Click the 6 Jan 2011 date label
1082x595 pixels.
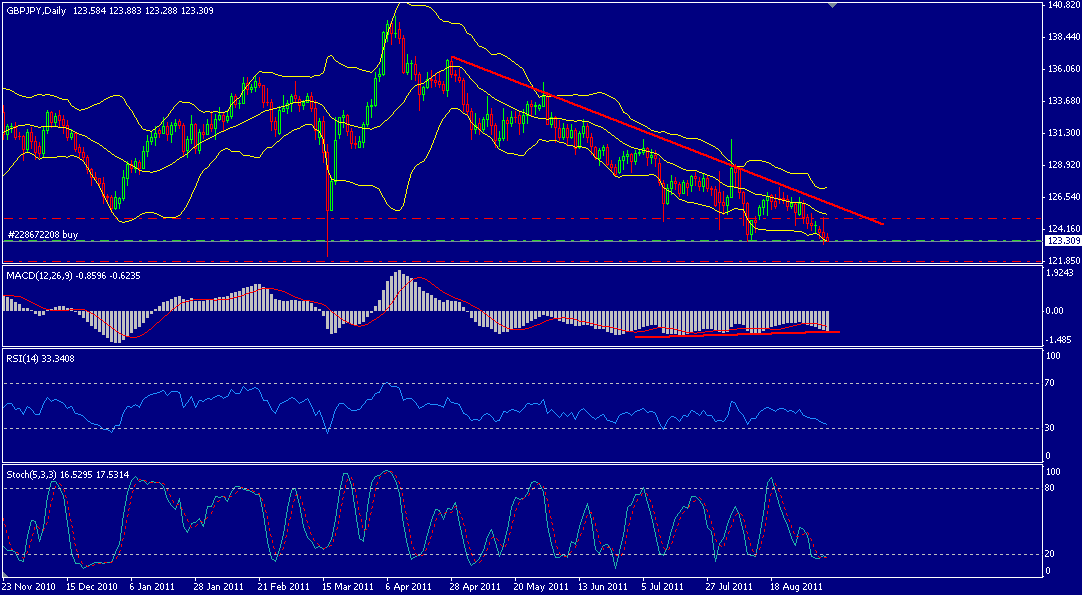152,587
